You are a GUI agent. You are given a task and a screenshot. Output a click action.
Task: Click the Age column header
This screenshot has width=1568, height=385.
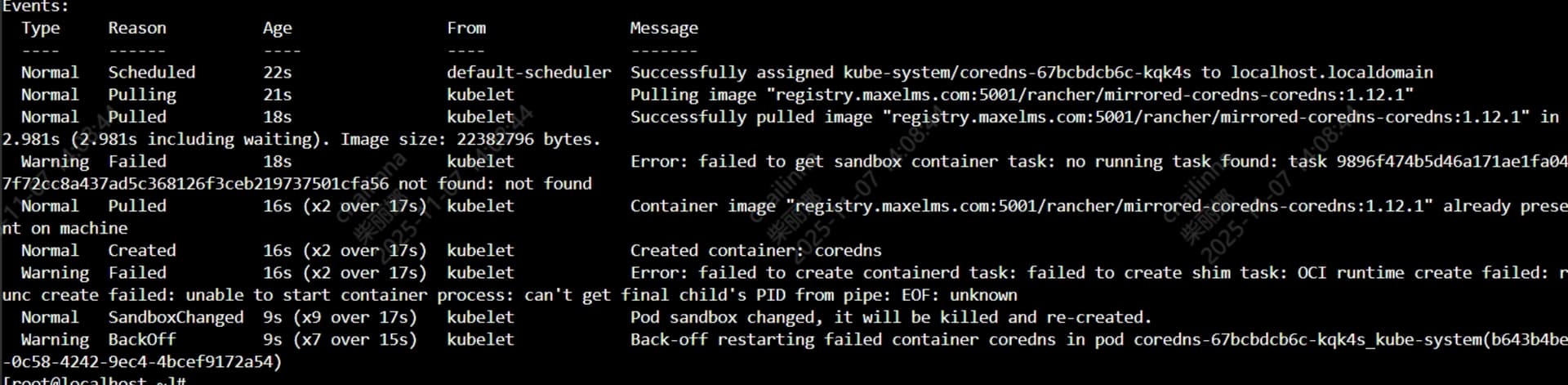coord(277,29)
